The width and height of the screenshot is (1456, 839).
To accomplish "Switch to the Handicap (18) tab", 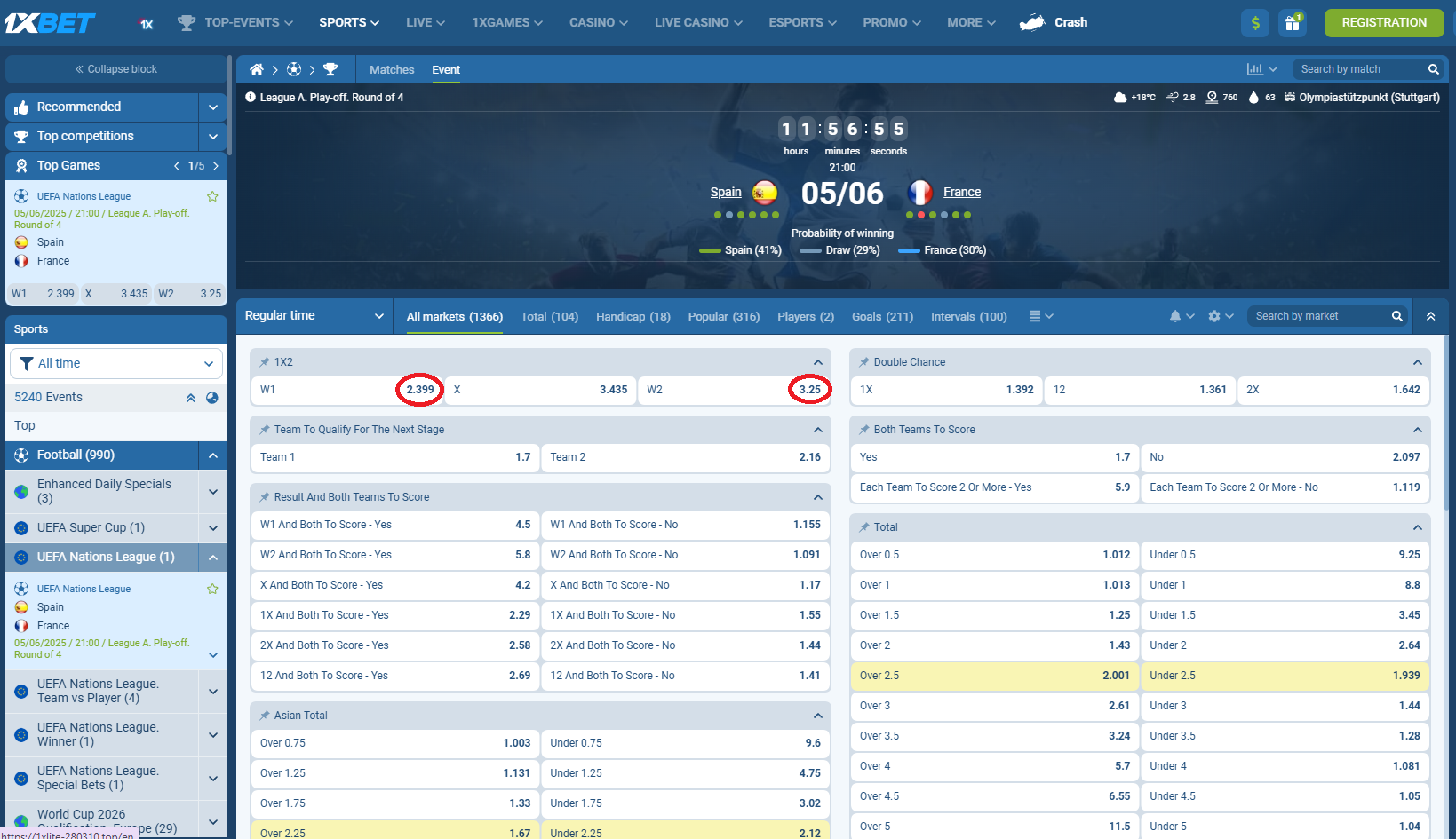I will [x=633, y=317].
